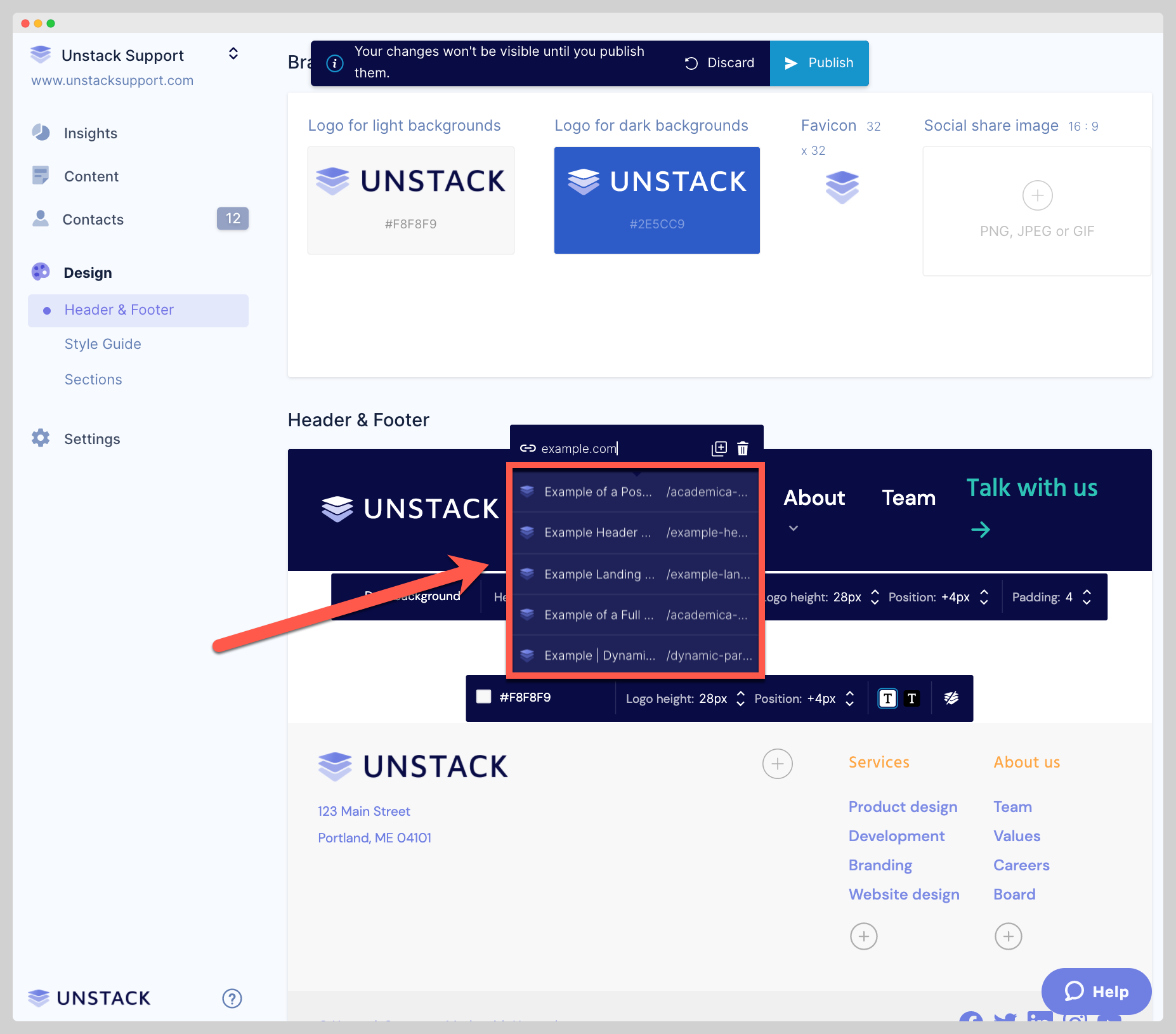Select the dark text color T toggle
Viewport: 1176px width, 1034px height.
(911, 698)
